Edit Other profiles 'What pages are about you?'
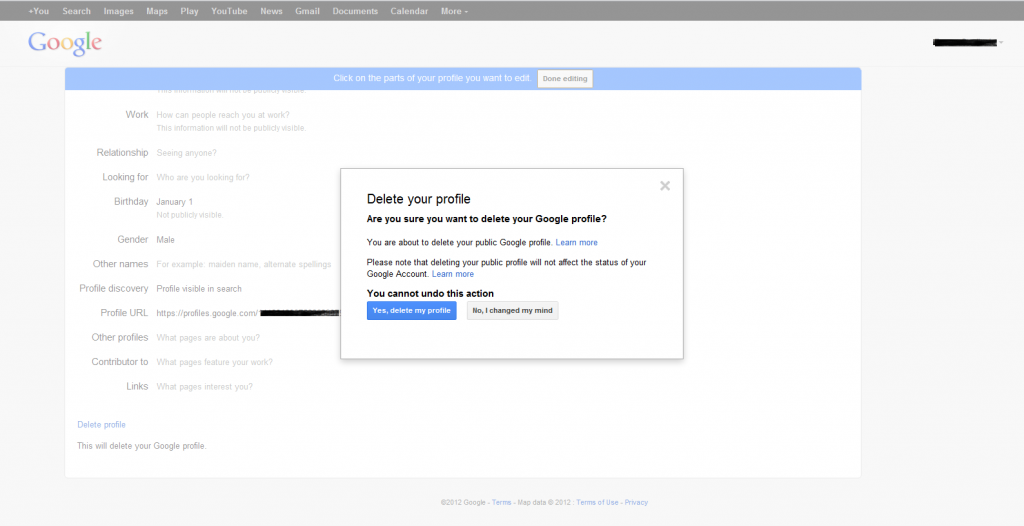 (208, 338)
